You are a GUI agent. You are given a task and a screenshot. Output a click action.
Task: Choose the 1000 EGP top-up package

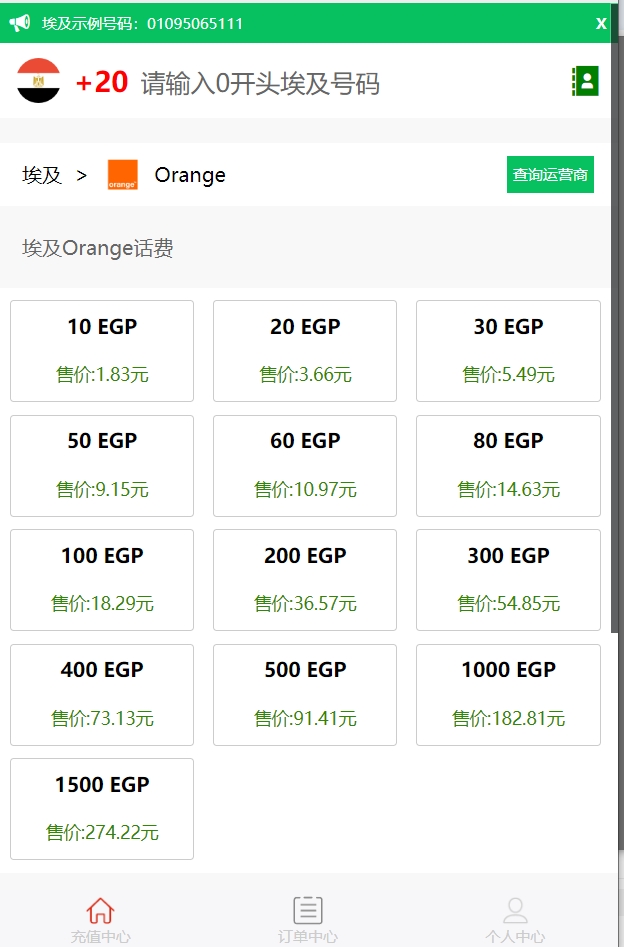coord(508,694)
